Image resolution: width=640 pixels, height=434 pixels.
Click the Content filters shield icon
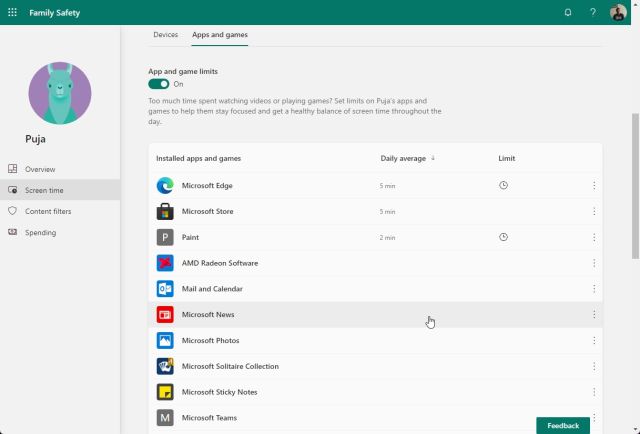point(13,211)
